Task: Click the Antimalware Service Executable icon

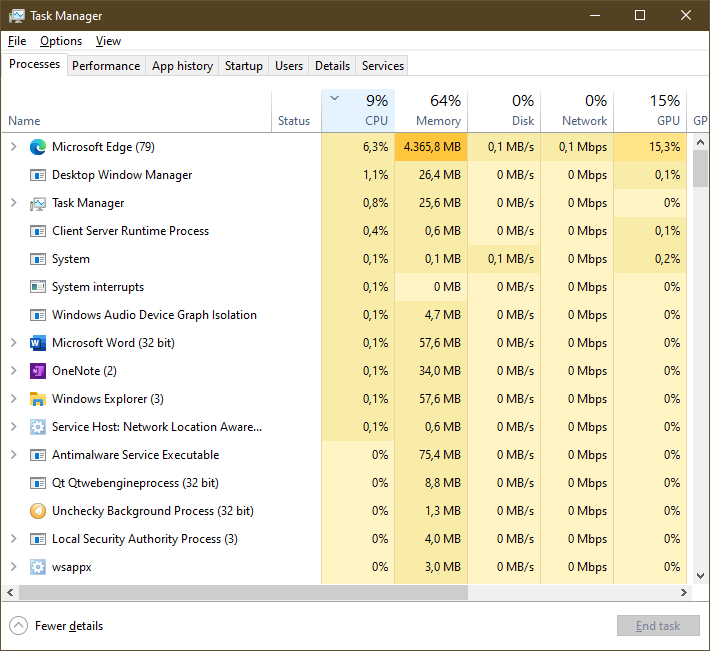Action: click(x=38, y=455)
